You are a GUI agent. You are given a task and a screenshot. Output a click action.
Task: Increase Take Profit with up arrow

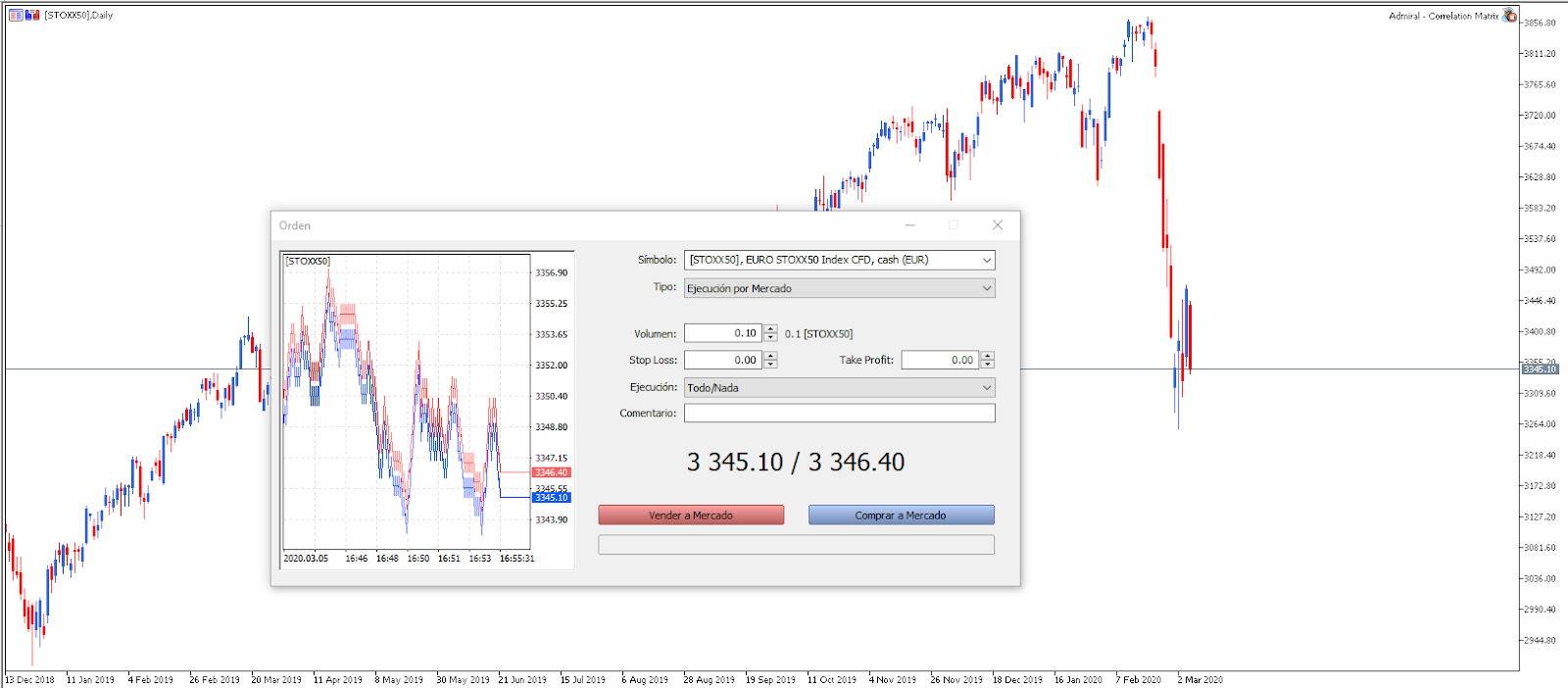(x=987, y=356)
